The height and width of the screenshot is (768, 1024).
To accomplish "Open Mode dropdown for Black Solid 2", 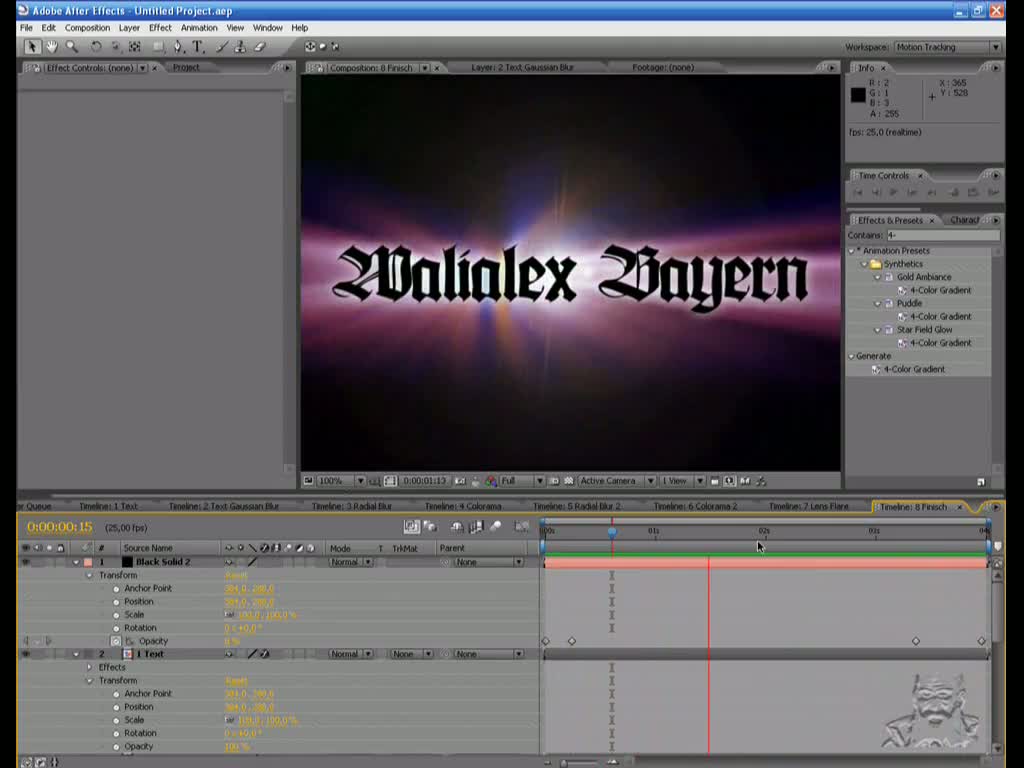I will (351, 562).
